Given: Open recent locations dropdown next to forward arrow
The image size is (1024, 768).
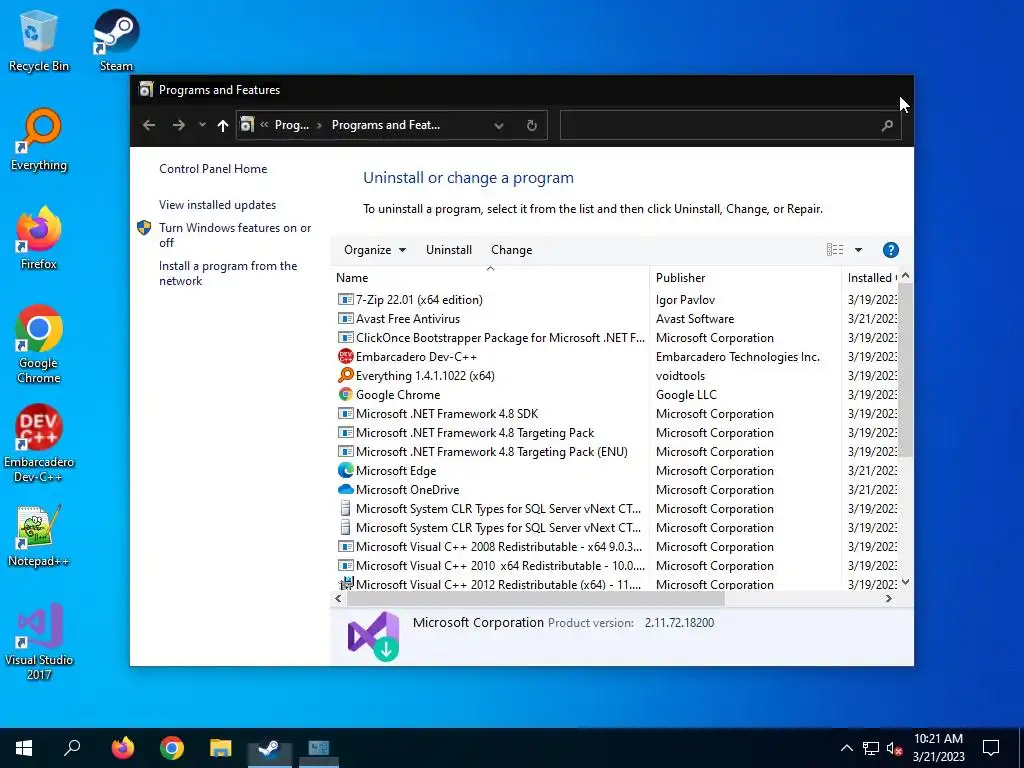Looking at the screenshot, I should point(202,125).
